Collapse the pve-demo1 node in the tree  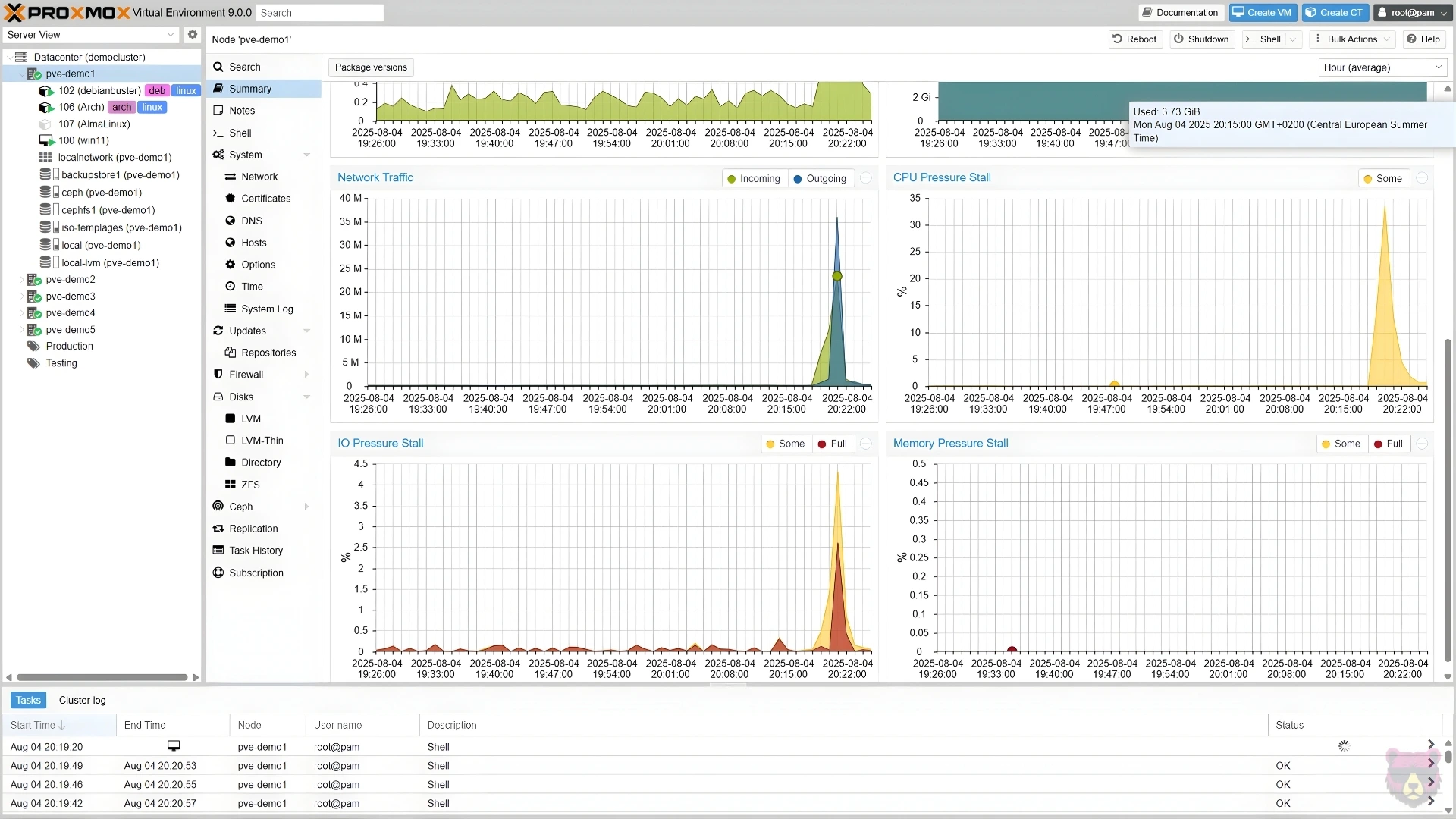(20, 74)
